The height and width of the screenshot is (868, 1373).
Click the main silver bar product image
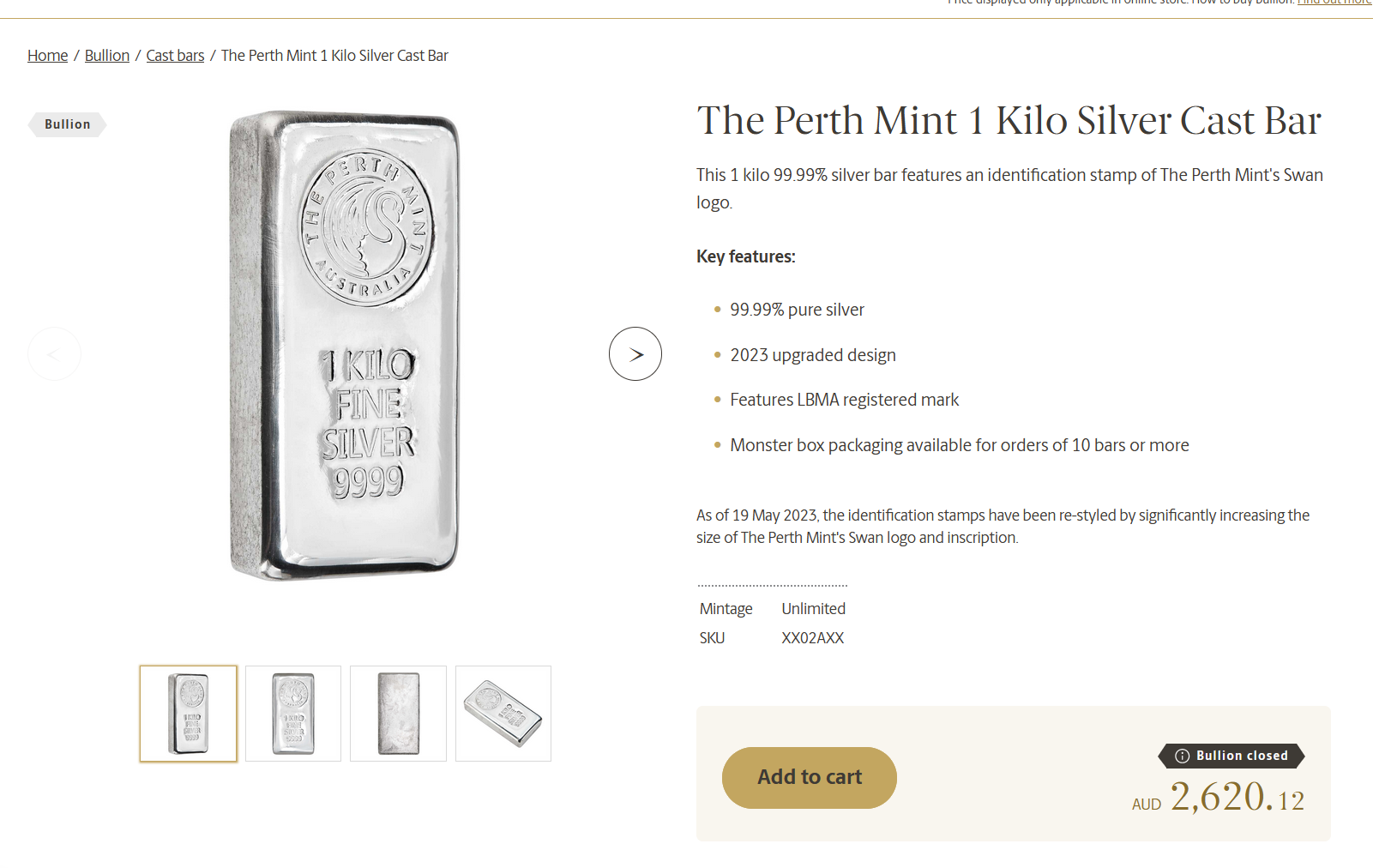(345, 345)
